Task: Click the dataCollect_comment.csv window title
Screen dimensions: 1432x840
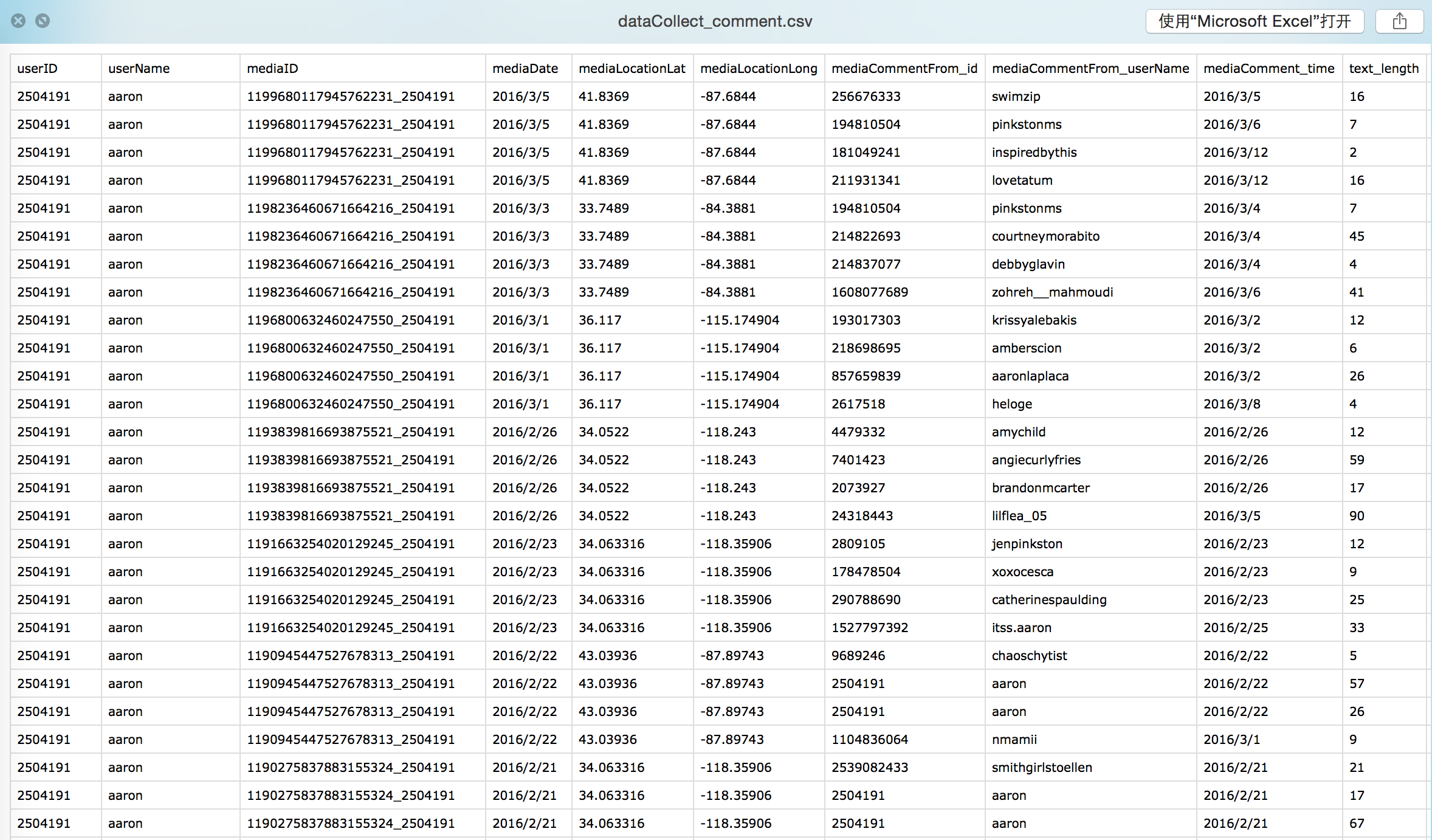Action: click(715, 21)
